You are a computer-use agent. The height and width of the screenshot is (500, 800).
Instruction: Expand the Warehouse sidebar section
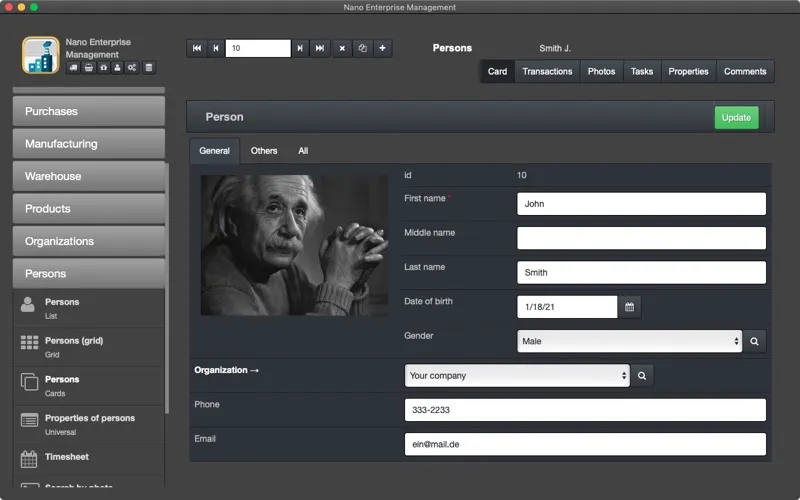[89, 177]
